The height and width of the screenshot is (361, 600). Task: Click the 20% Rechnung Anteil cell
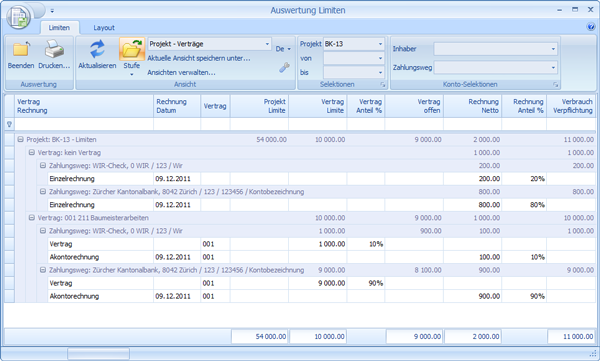pyautogui.click(x=524, y=178)
